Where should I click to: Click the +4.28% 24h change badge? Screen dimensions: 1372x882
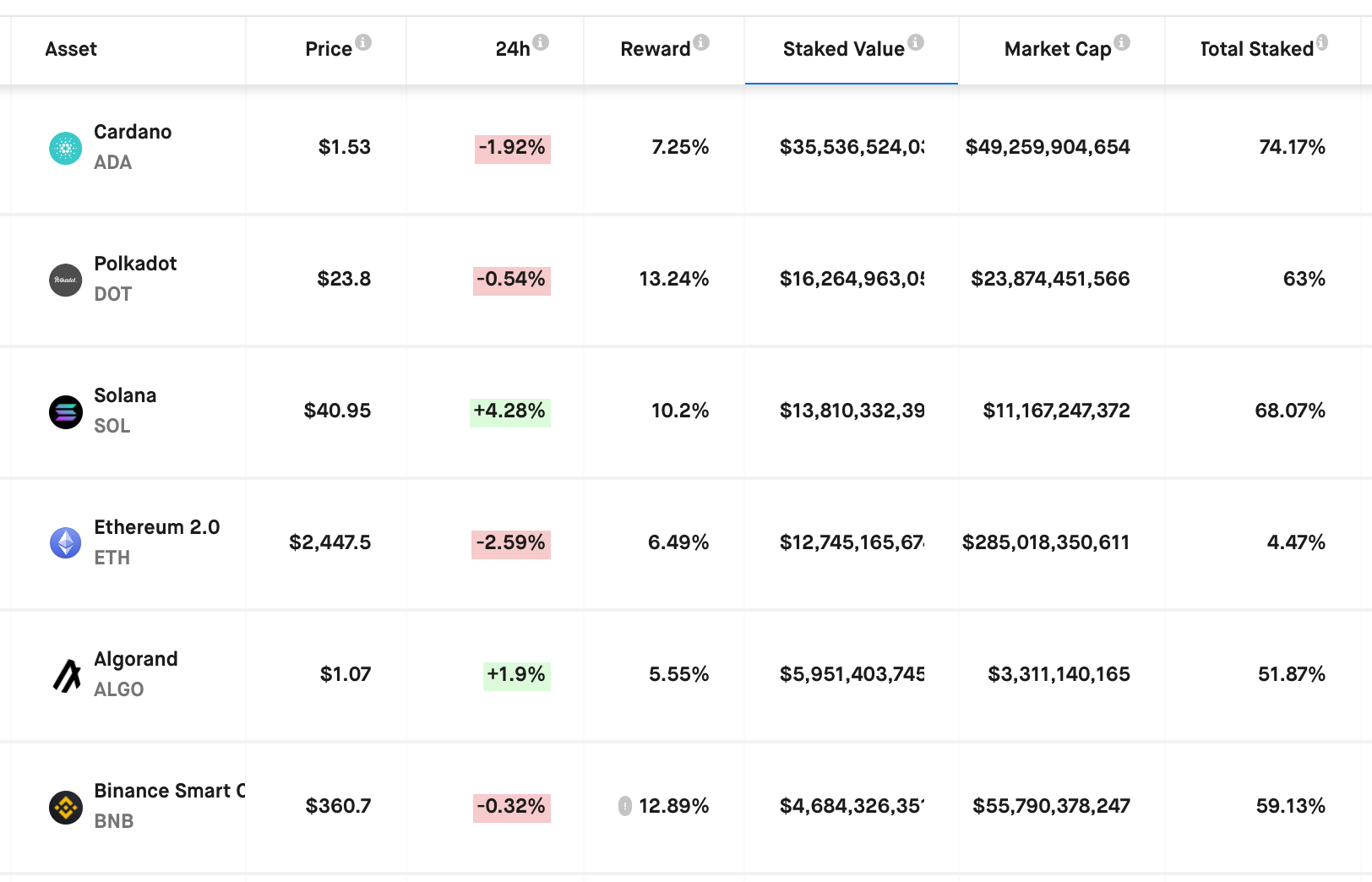510,411
